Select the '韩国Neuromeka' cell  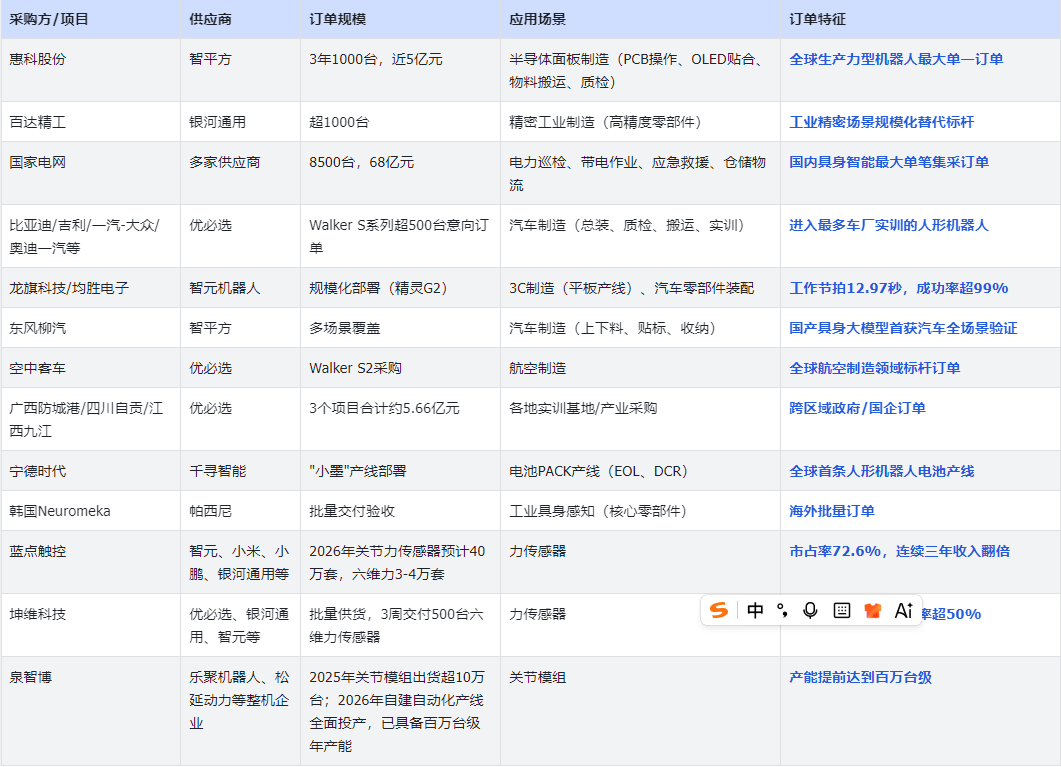coord(91,511)
